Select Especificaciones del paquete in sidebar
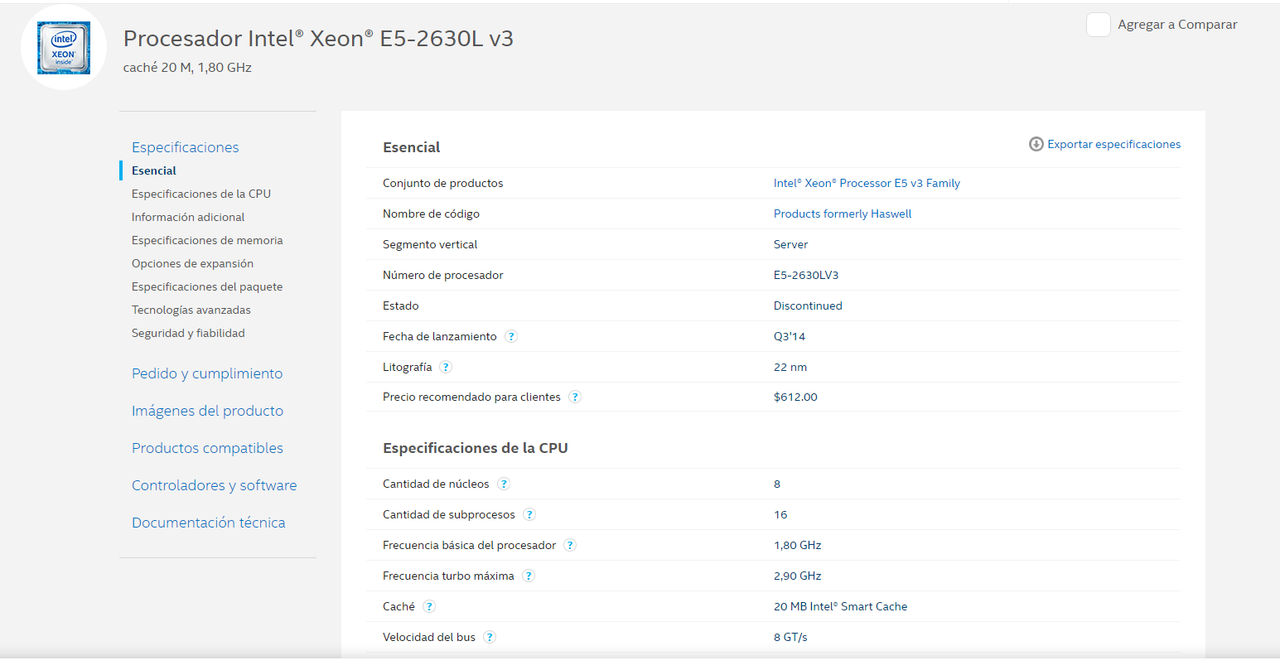Viewport: 1280px width, 669px height. click(207, 287)
